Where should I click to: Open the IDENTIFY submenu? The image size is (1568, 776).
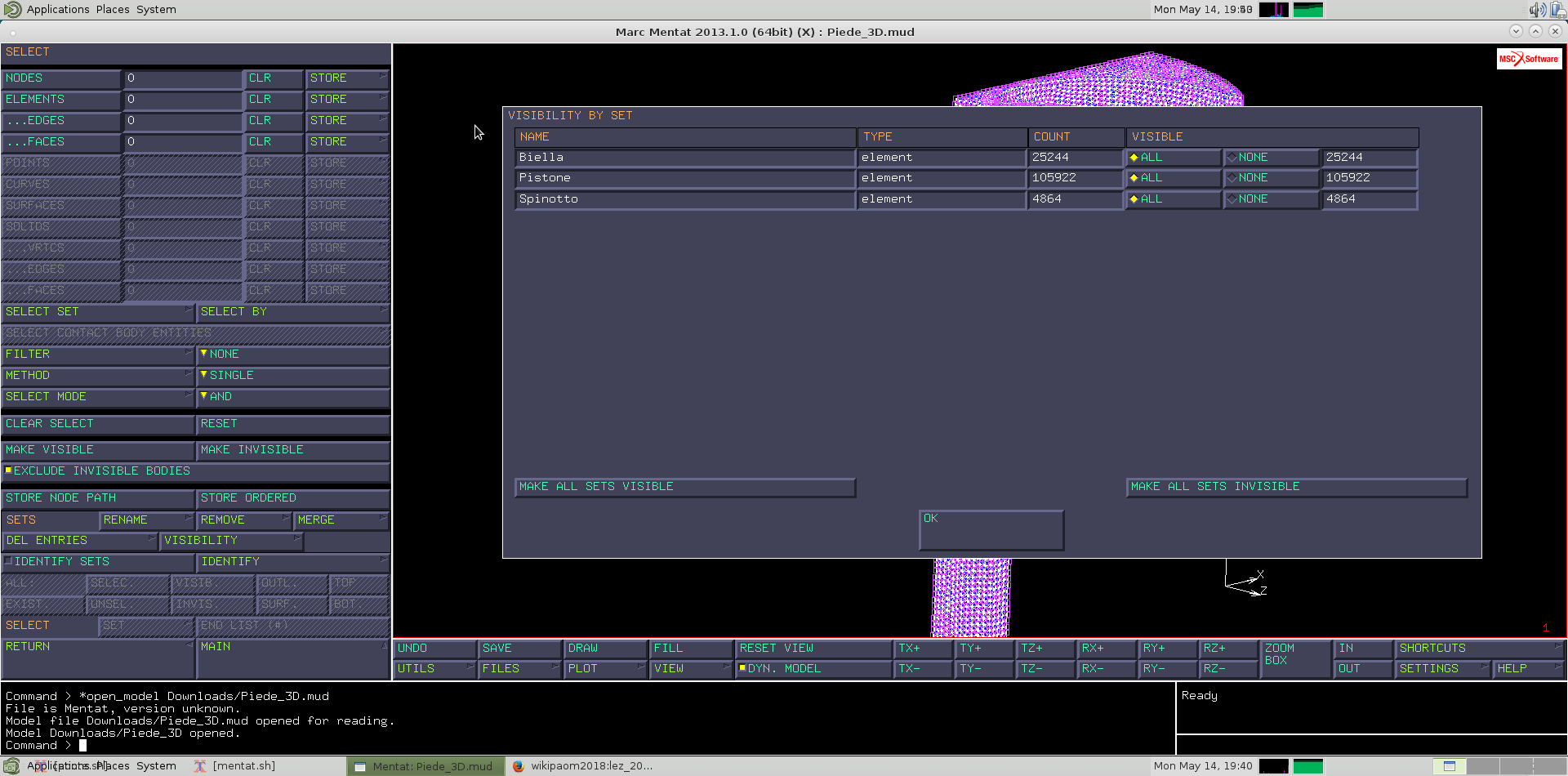pyautogui.click(x=293, y=562)
